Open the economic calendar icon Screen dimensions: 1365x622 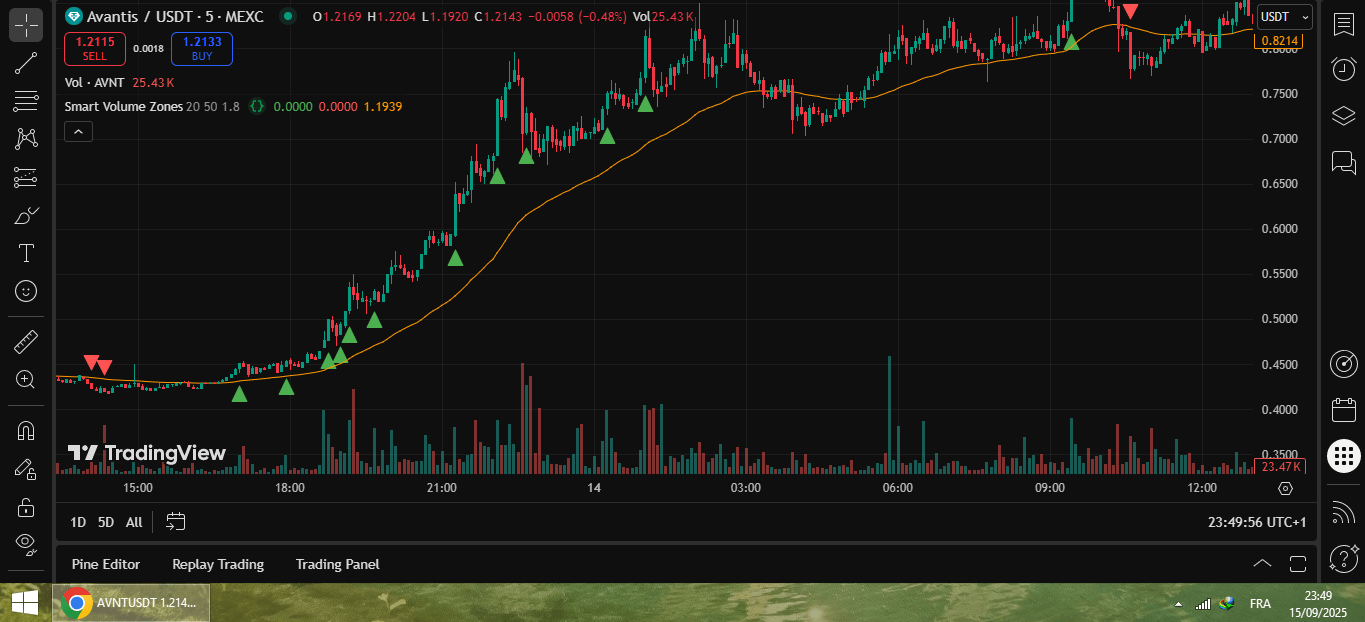coord(1343,409)
